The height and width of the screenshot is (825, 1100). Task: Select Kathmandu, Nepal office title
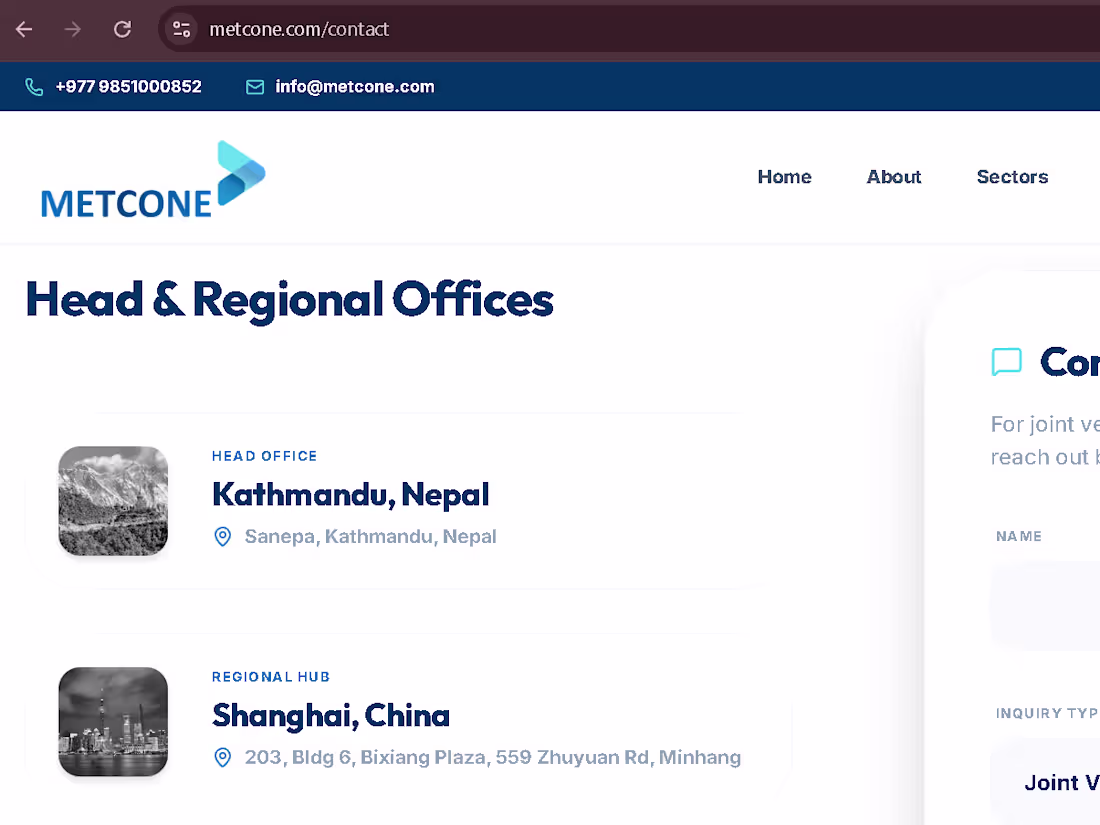[351, 495]
